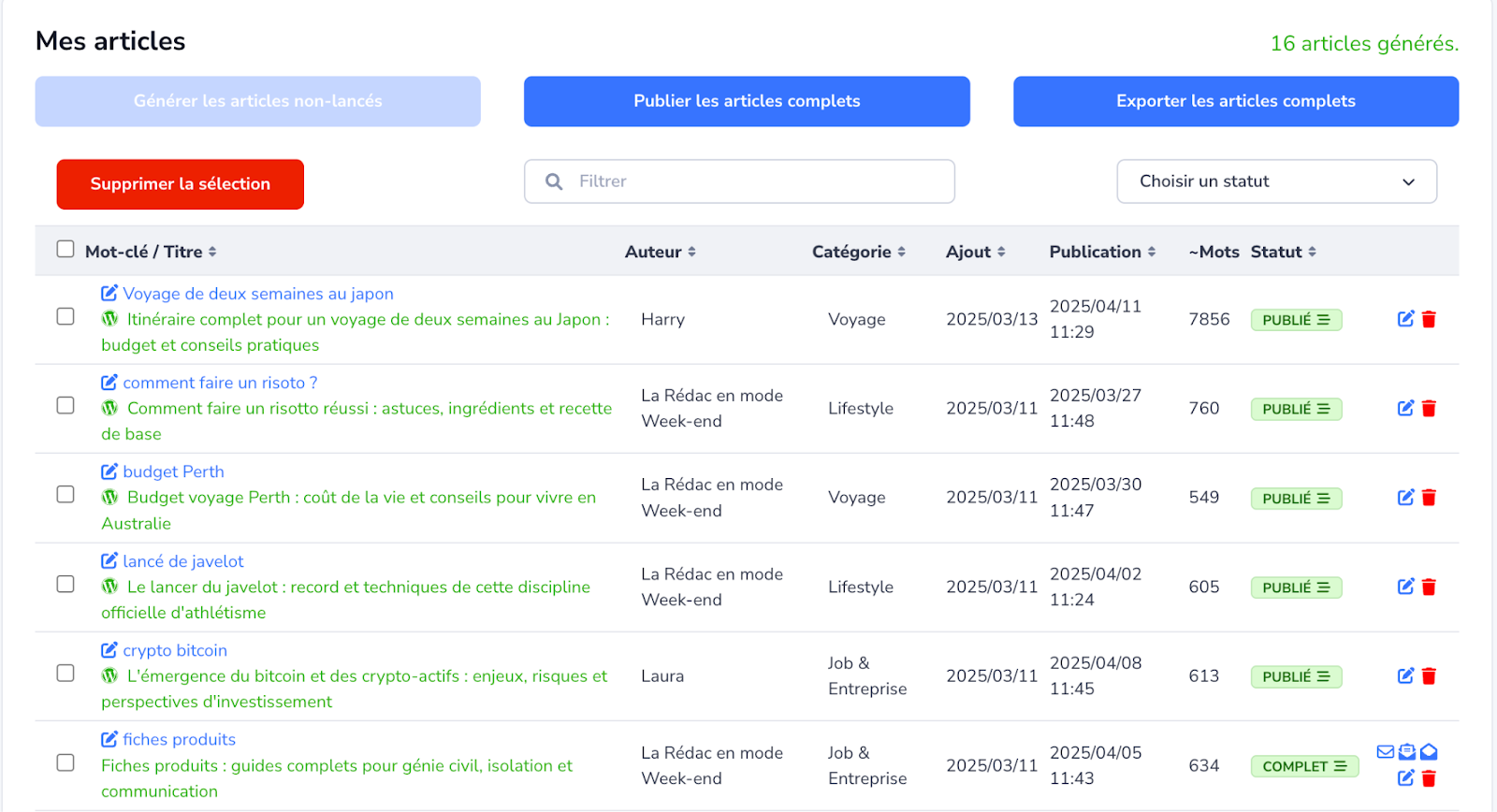
Task: Tick the 'budget Perth' row checkbox
Action: point(65,494)
